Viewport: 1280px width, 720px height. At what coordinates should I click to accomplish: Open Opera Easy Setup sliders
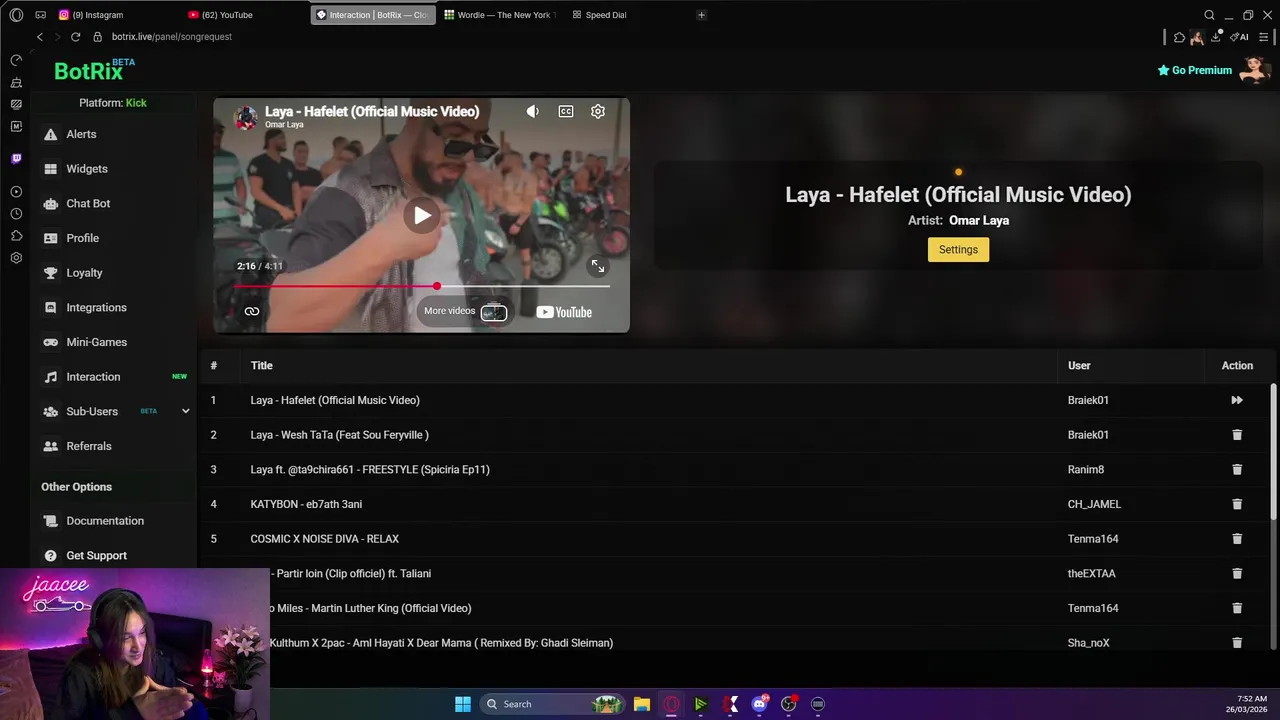(1264, 37)
